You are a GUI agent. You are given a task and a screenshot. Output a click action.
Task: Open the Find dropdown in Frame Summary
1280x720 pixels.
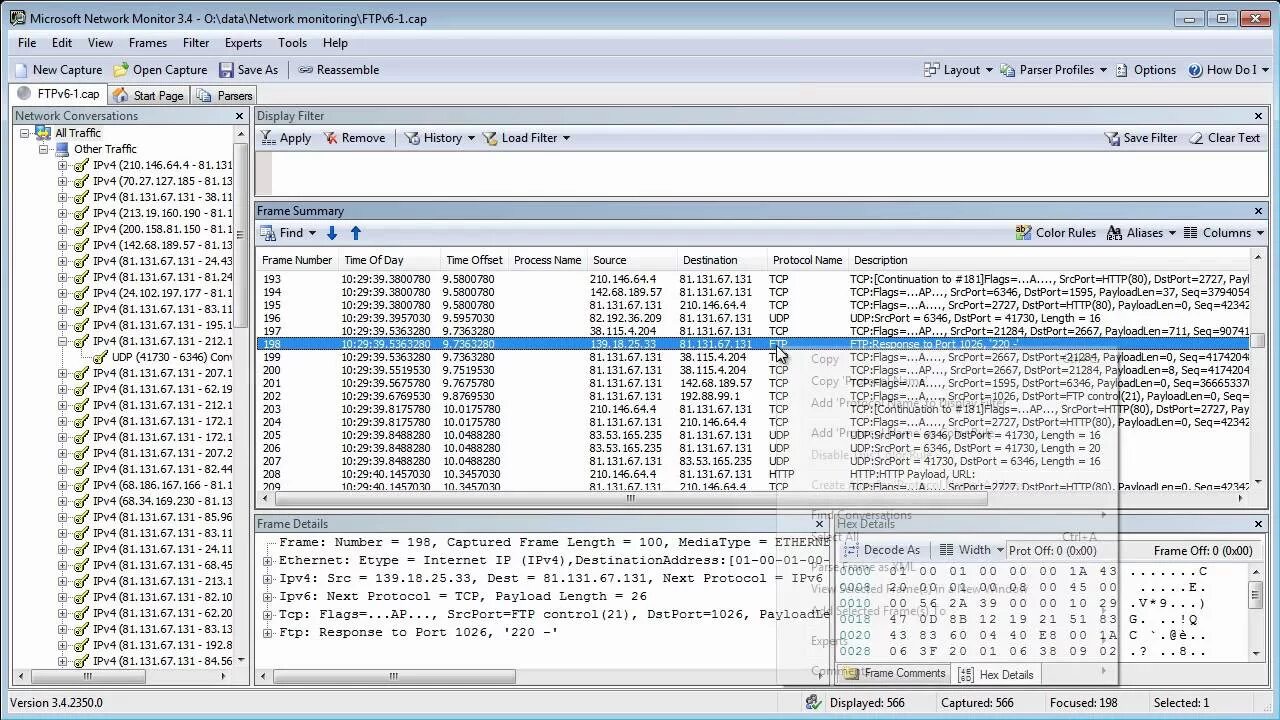[288, 233]
